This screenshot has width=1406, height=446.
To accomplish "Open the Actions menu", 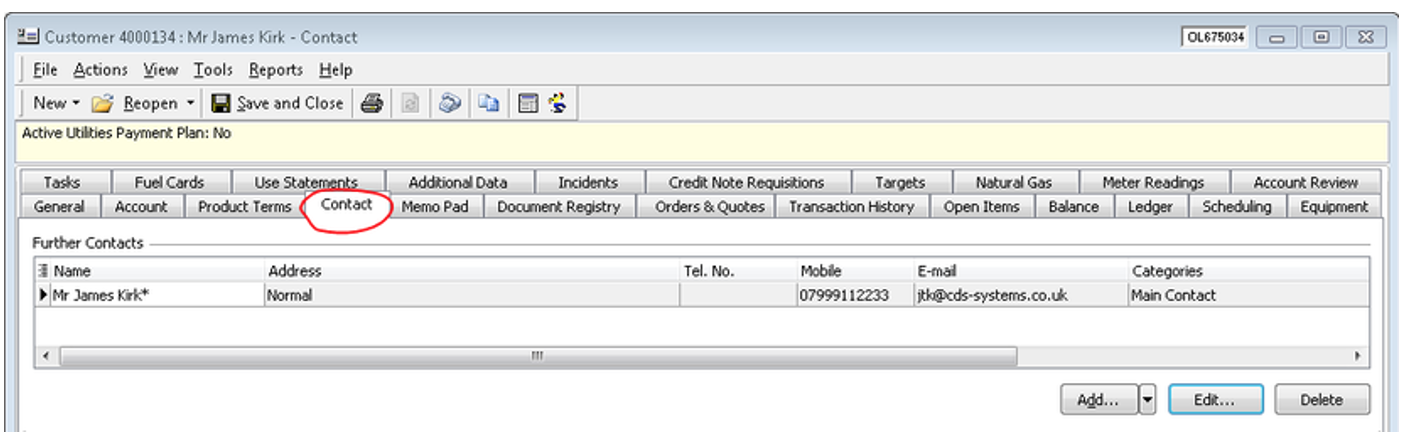I will click(x=100, y=70).
